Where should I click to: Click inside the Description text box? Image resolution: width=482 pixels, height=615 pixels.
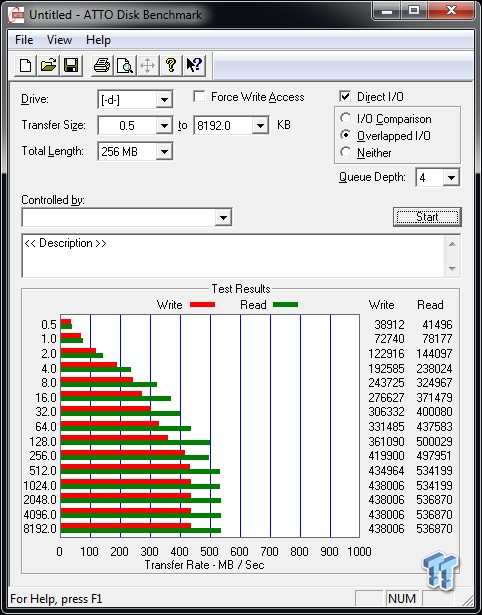234,256
